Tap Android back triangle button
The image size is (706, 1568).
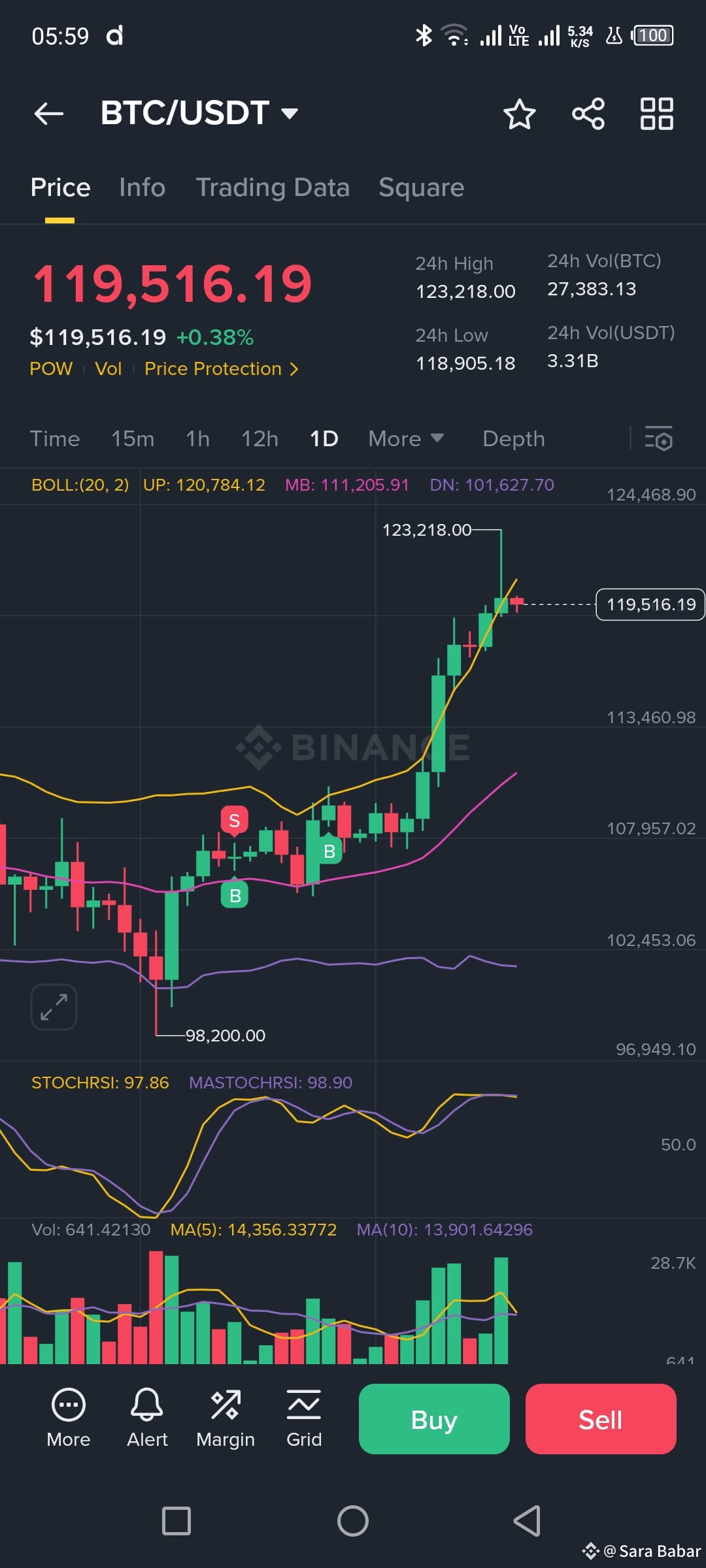pos(527,1521)
